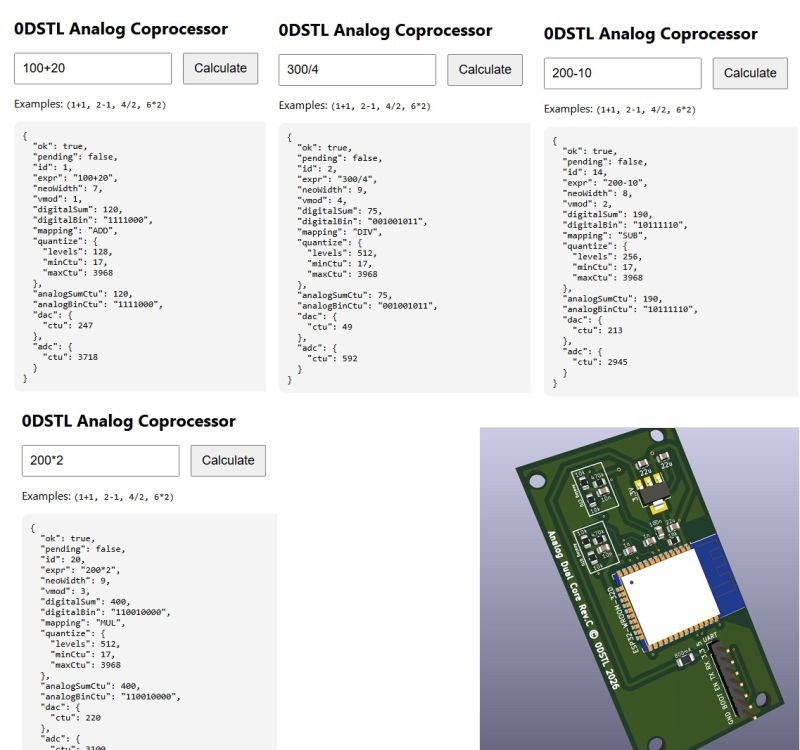This screenshot has width=800, height=750.
Task: Click Calculate button next to 100+20
Action: click(220, 68)
